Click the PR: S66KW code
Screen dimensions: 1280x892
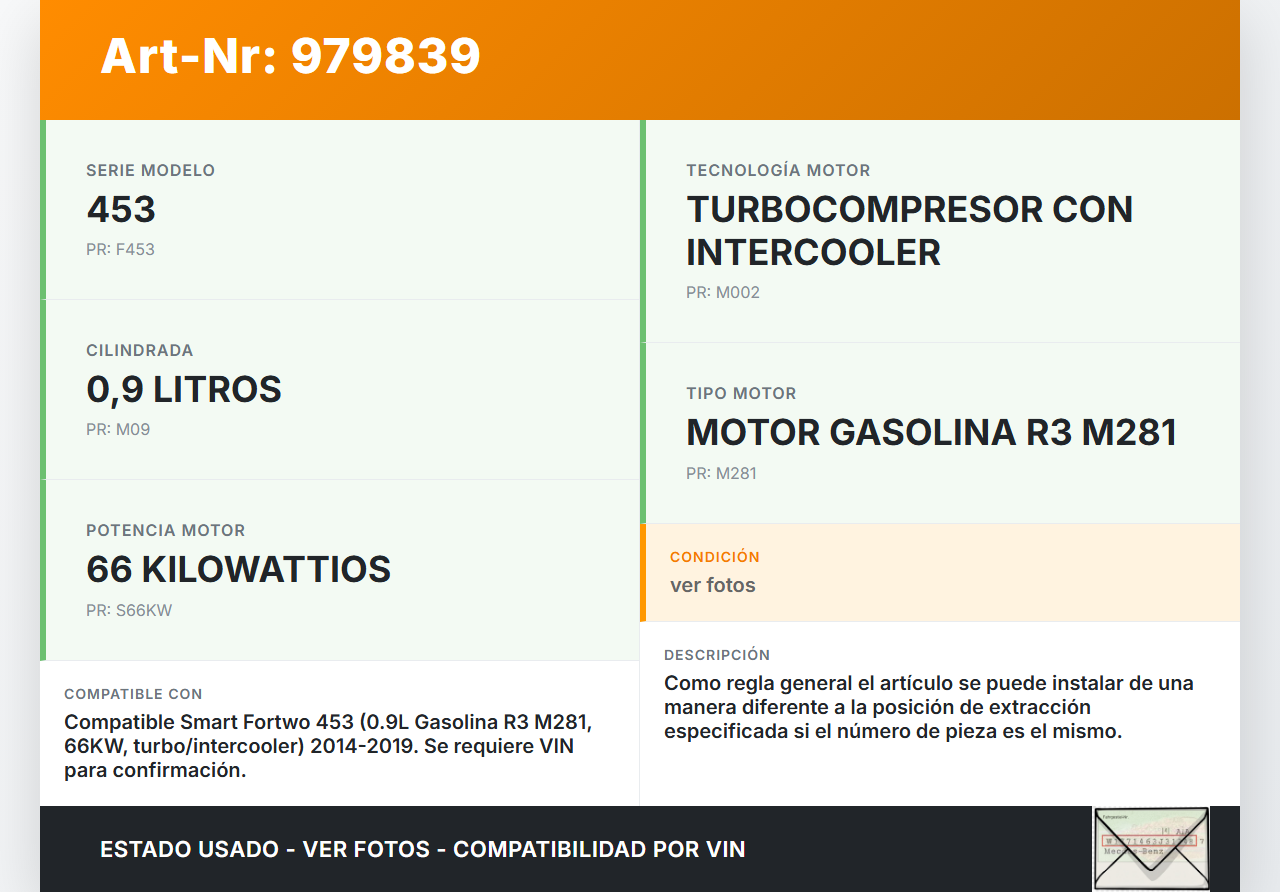pyautogui.click(x=129, y=610)
